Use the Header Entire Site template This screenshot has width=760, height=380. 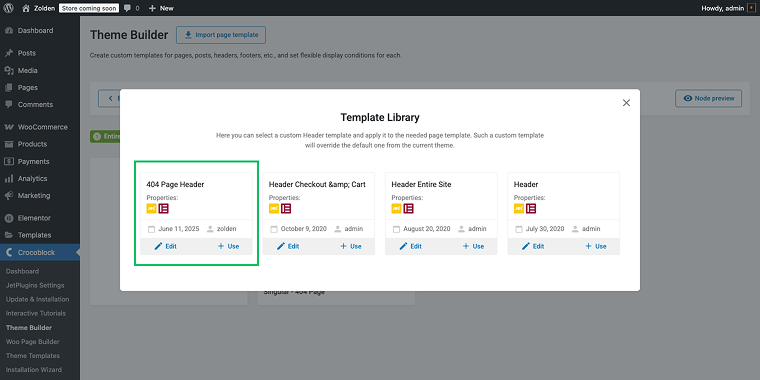(473, 246)
